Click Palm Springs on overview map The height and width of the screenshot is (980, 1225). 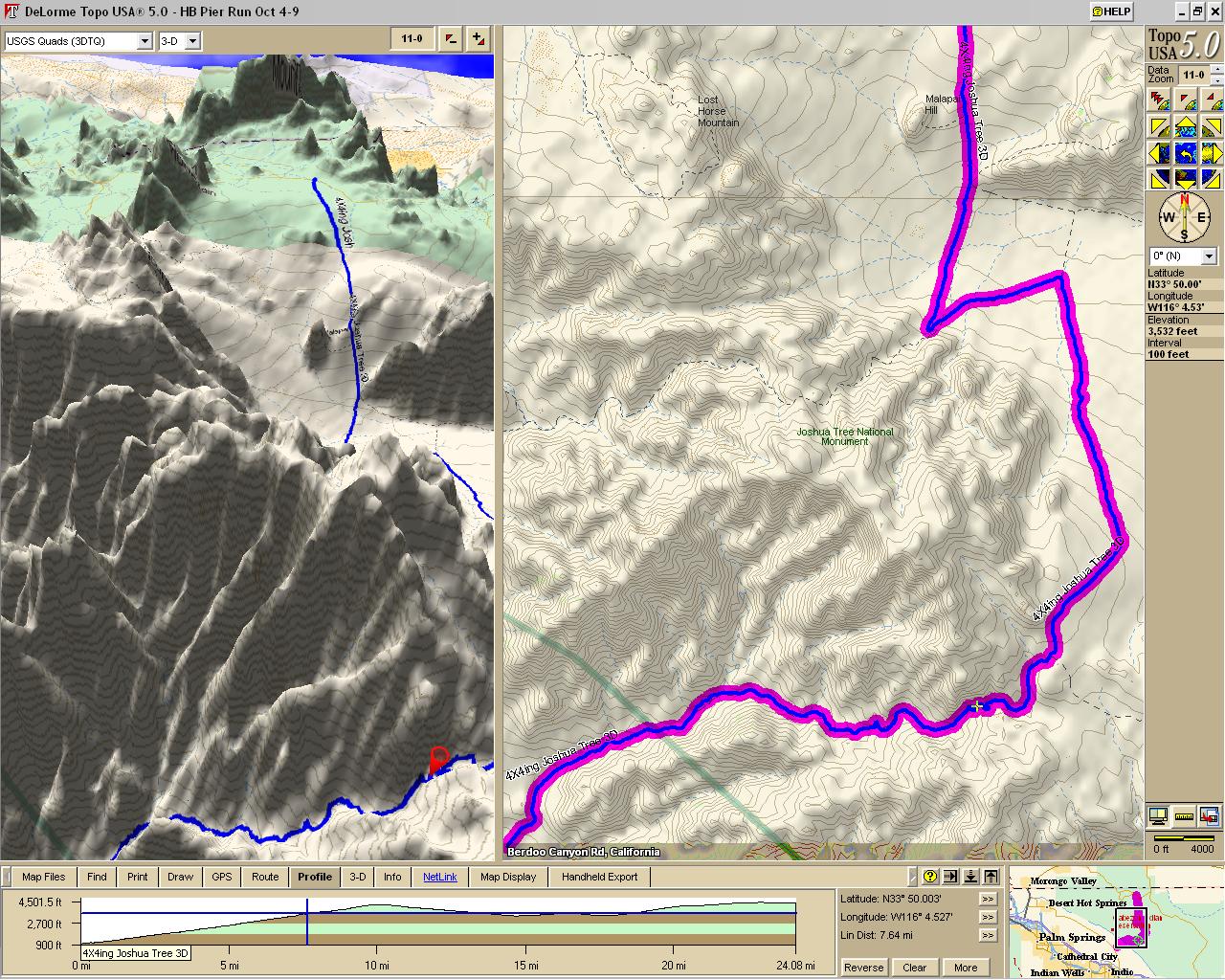tap(1072, 937)
